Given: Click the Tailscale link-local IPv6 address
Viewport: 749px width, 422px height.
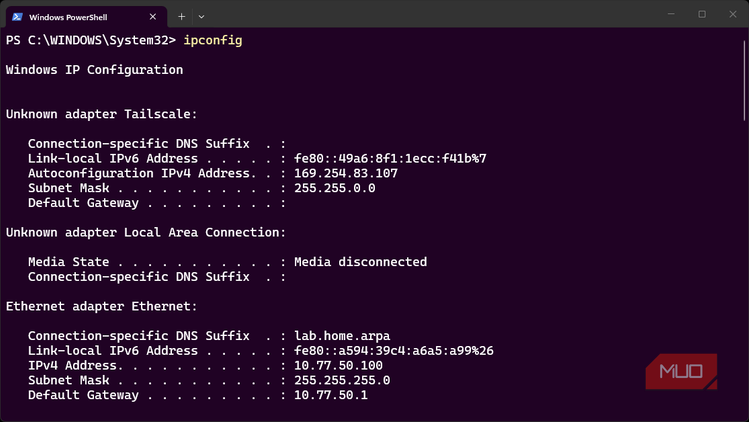Looking at the screenshot, I should coord(390,159).
